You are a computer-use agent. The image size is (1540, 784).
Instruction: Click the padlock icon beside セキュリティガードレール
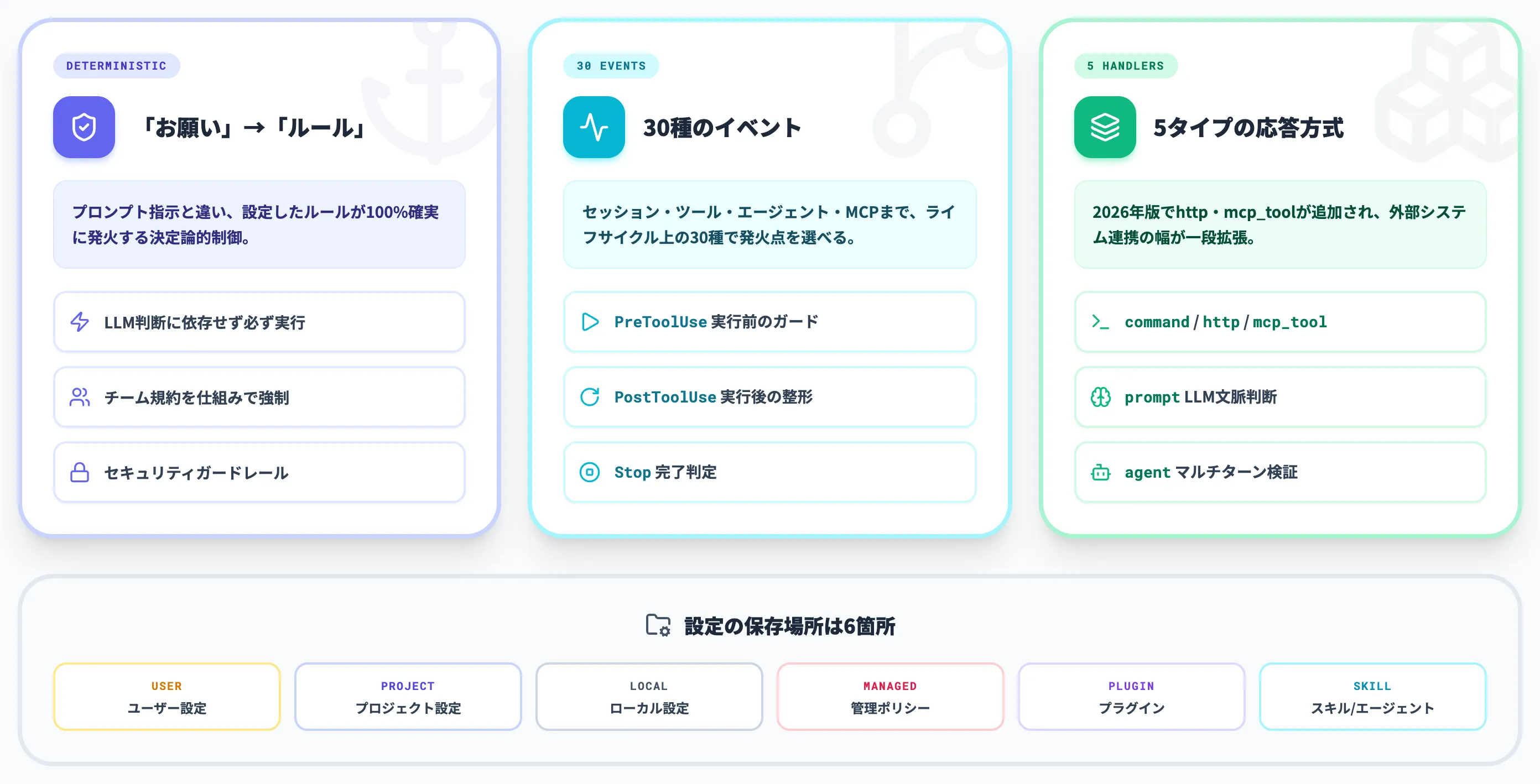click(x=80, y=473)
